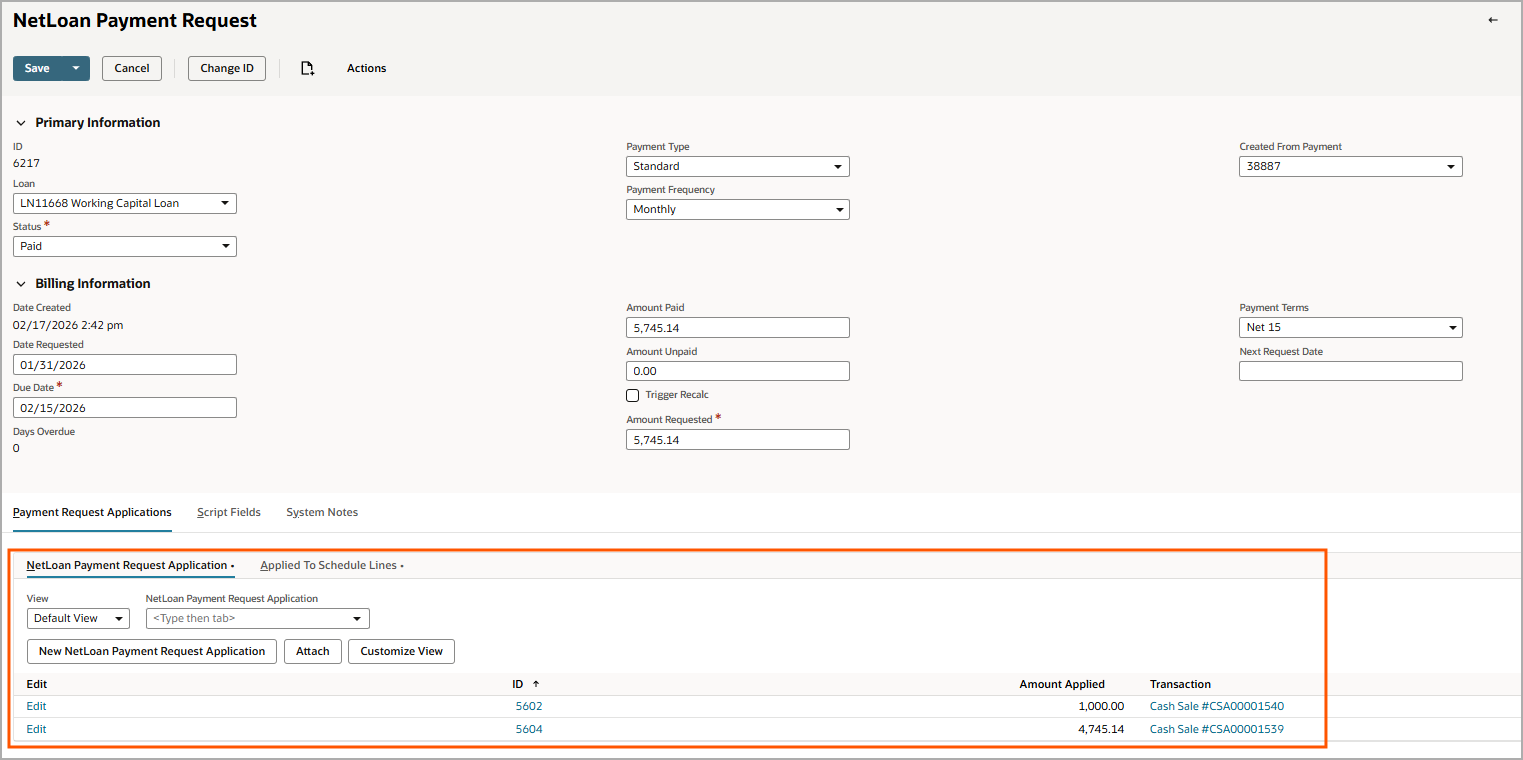Click the new document icon beside Change ID
Viewport: 1523px width, 760px height.
[307, 68]
